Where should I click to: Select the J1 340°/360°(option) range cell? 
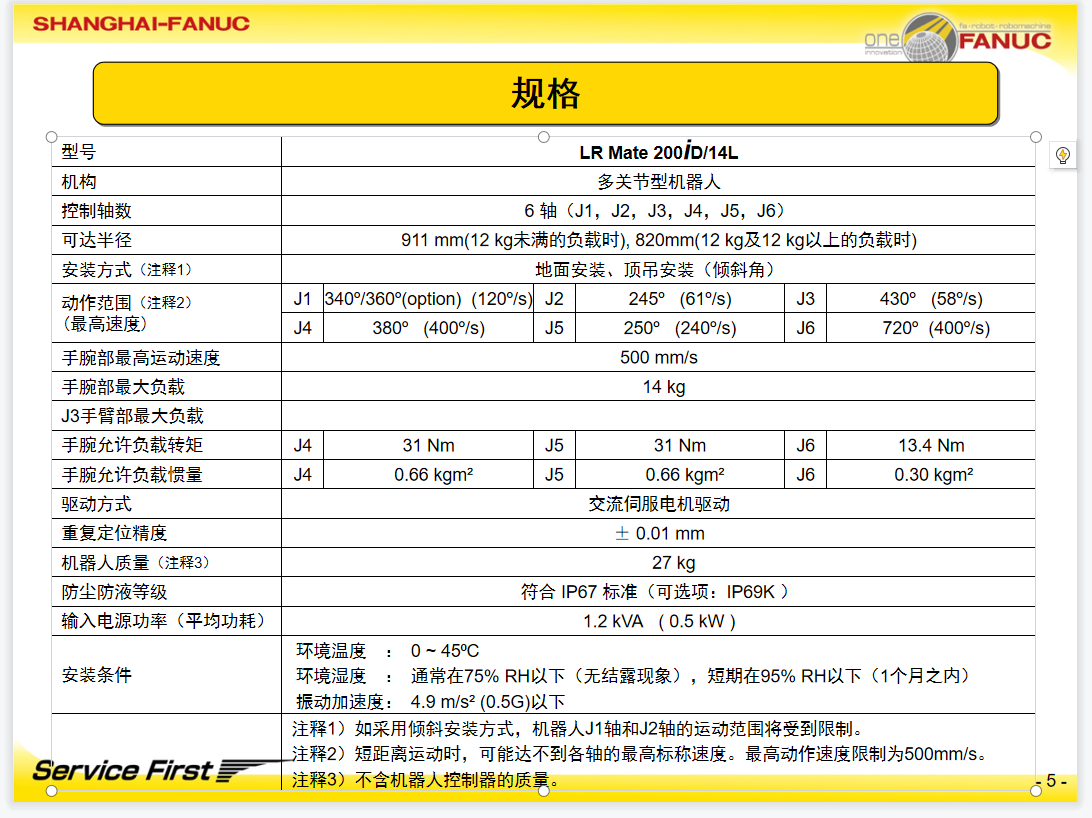[x=428, y=299]
